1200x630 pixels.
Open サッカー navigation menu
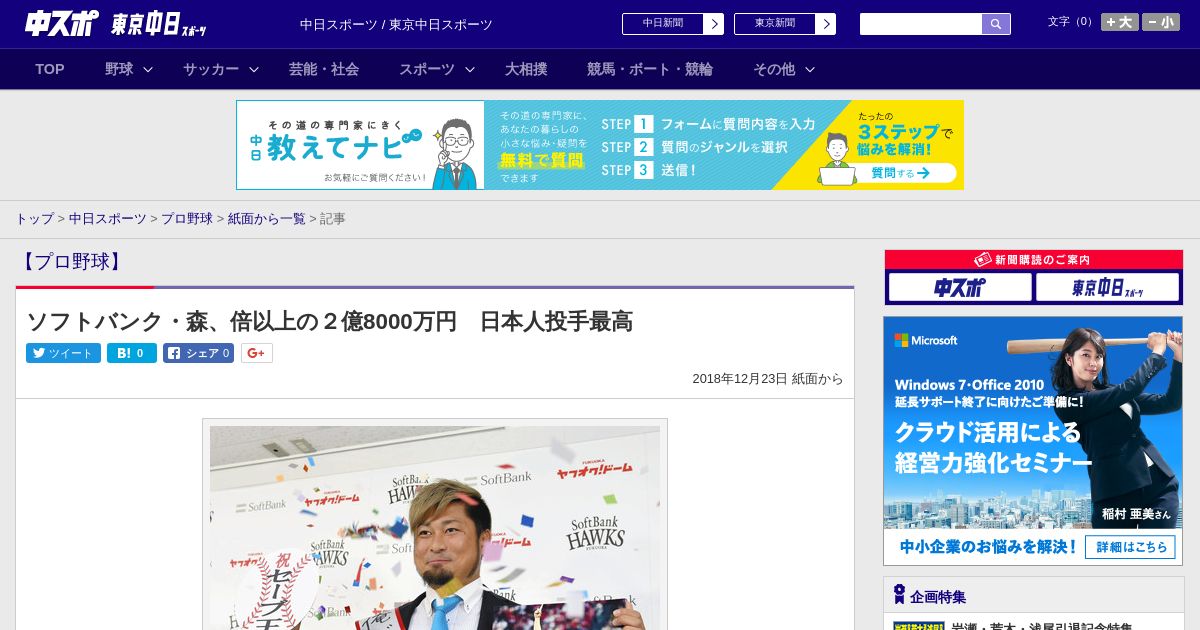click(x=211, y=69)
